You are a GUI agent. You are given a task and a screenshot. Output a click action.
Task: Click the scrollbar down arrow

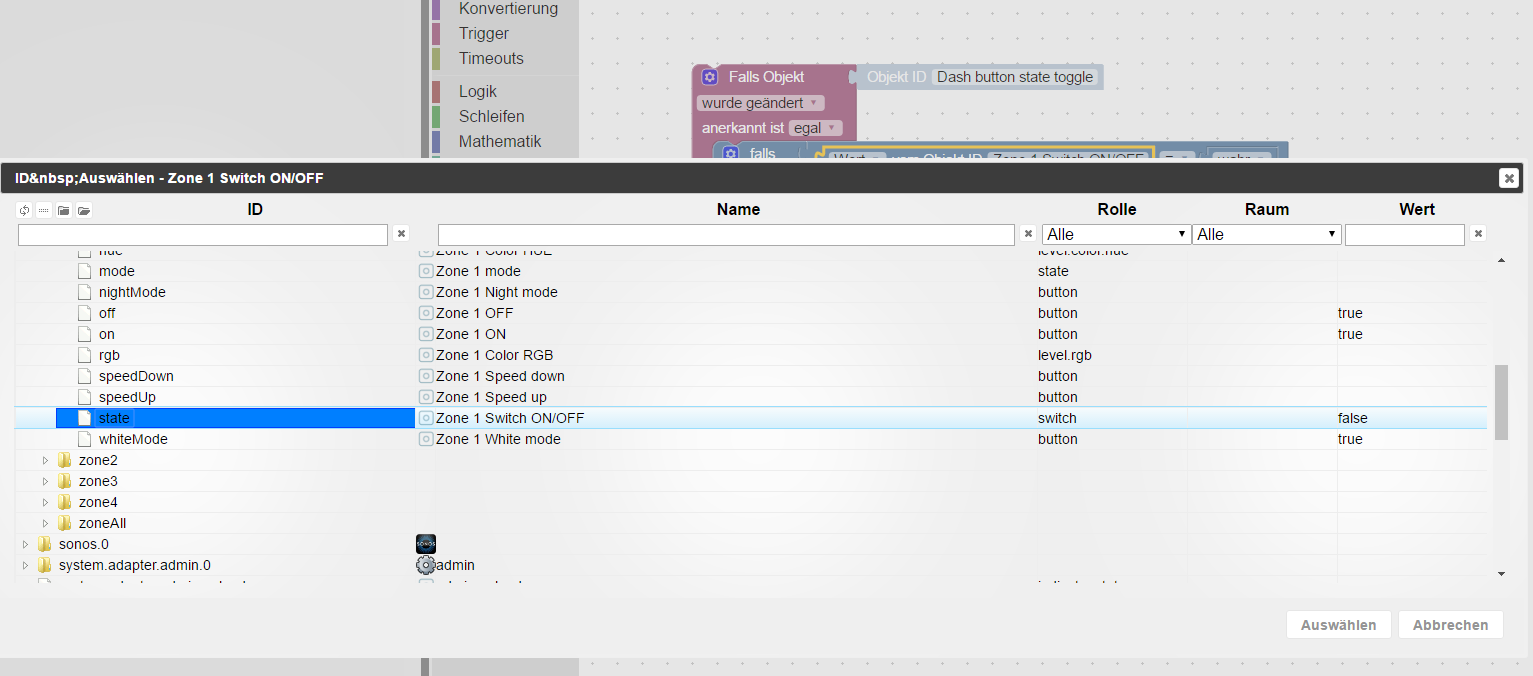coord(1501,573)
